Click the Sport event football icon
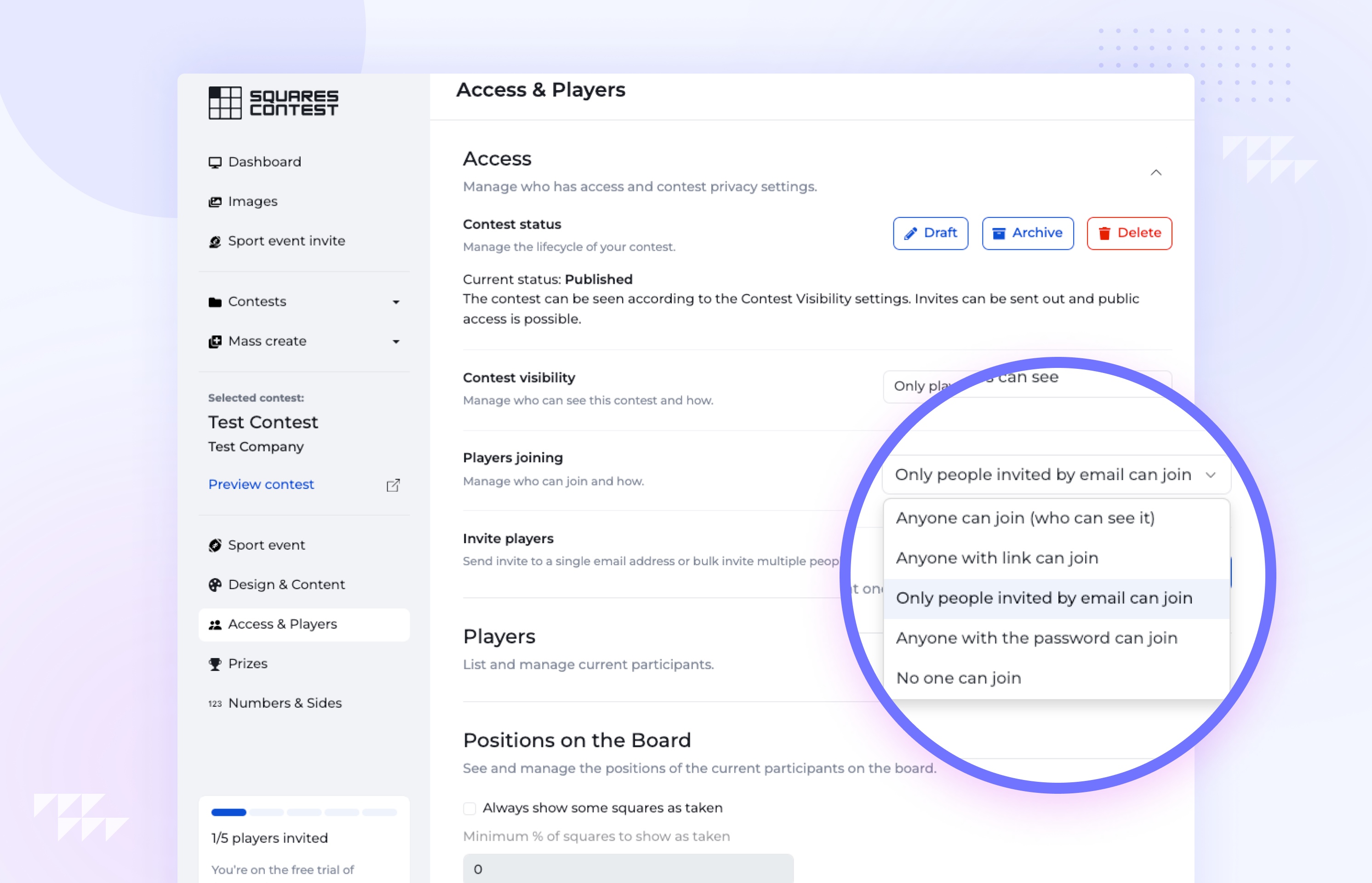Viewport: 1372px width, 883px height. point(215,545)
